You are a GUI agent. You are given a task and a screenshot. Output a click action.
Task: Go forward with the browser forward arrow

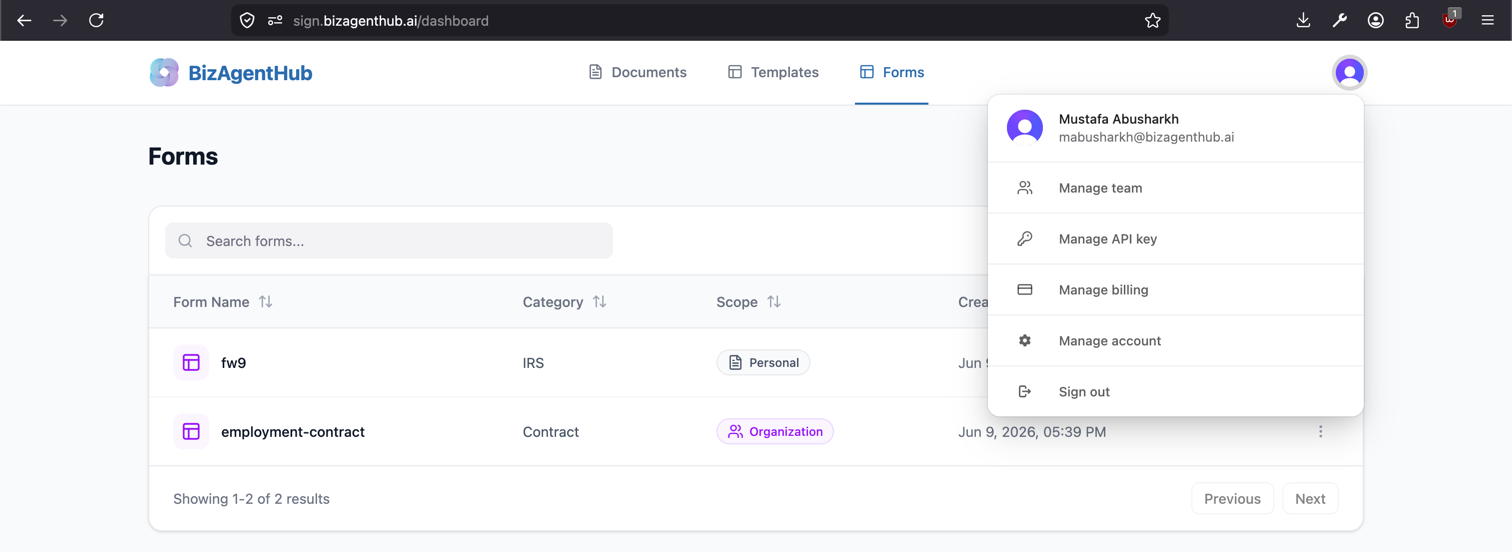tap(60, 20)
